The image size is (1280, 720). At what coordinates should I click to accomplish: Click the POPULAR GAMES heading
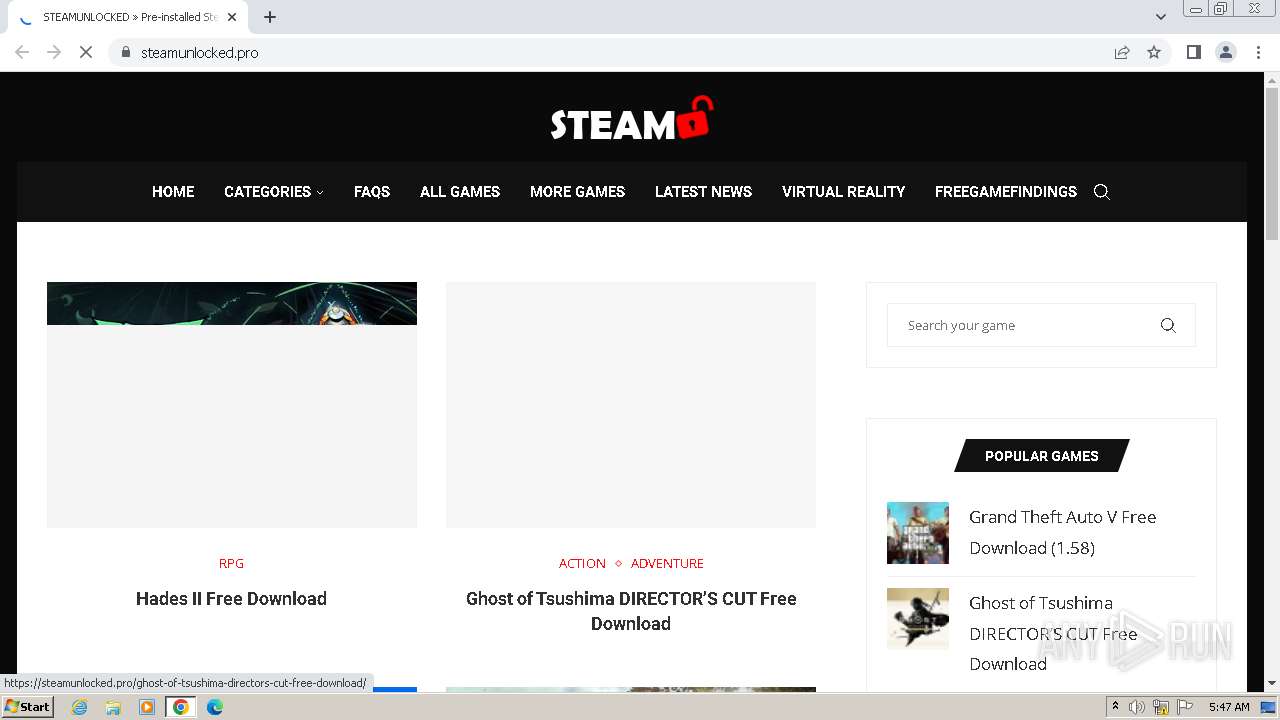point(1042,456)
